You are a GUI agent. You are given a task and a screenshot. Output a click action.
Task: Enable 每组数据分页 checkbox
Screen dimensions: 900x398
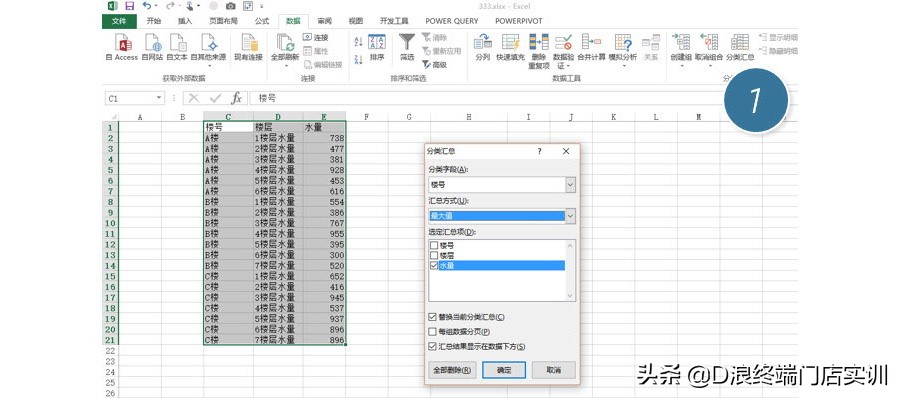click(432, 332)
